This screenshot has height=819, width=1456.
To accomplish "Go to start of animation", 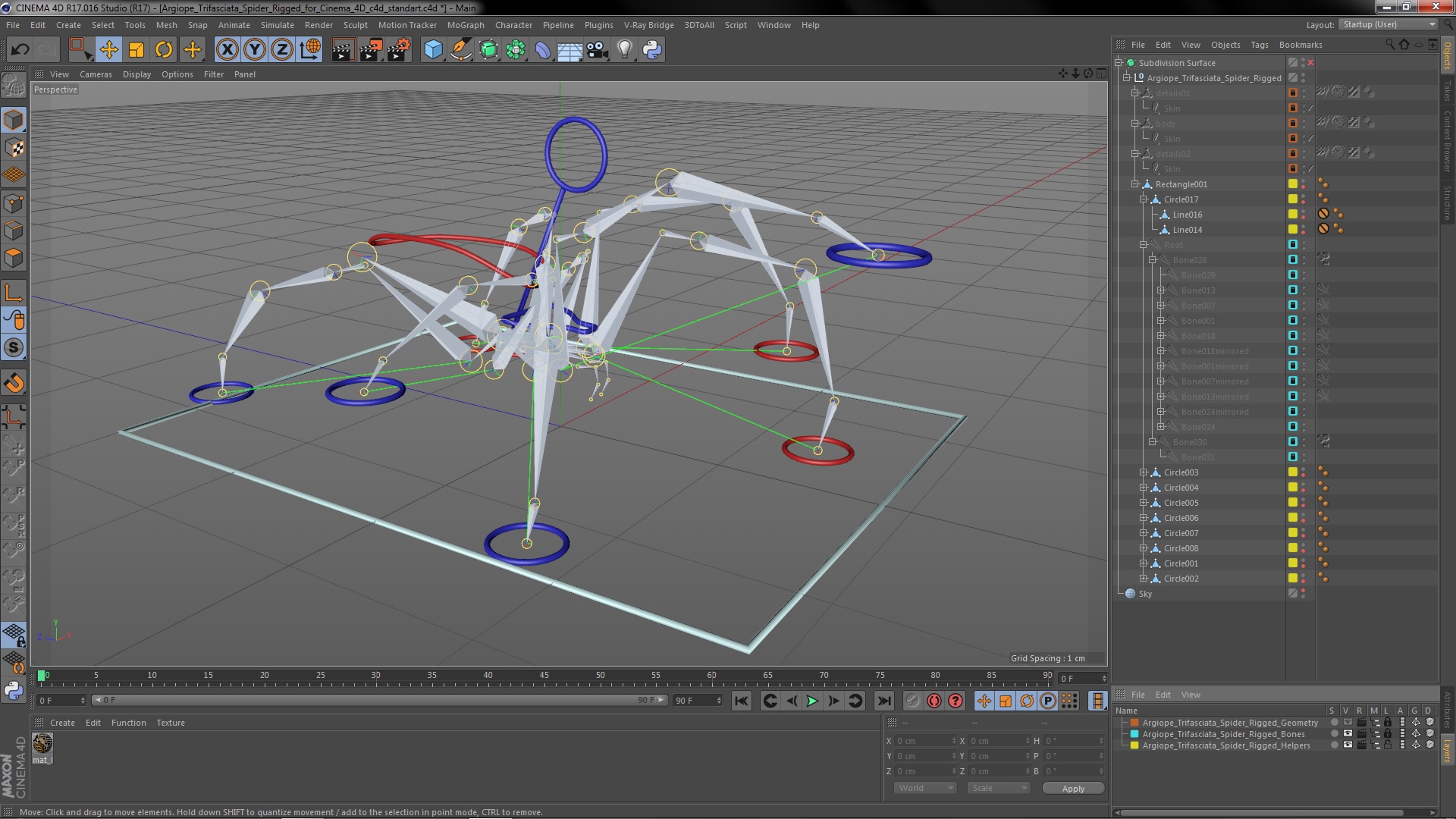I will pyautogui.click(x=742, y=701).
